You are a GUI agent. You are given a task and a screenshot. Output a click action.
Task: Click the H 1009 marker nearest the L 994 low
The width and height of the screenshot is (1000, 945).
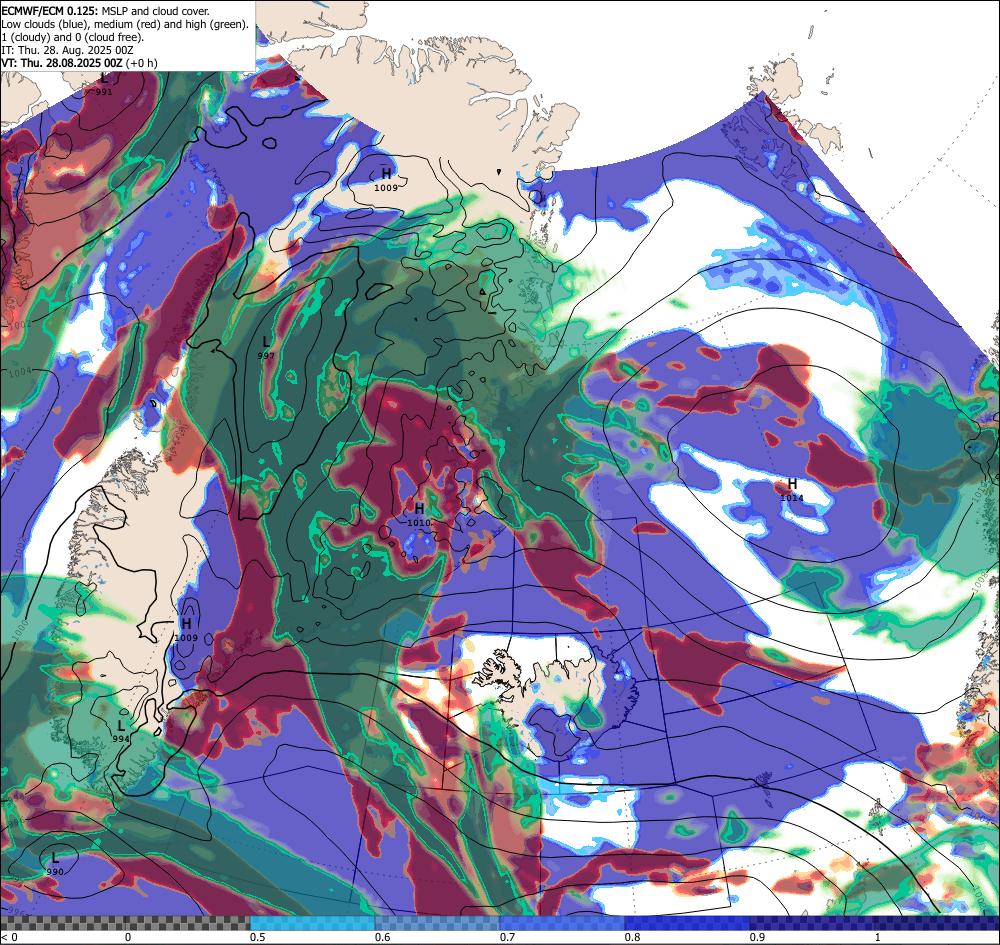(x=186, y=629)
